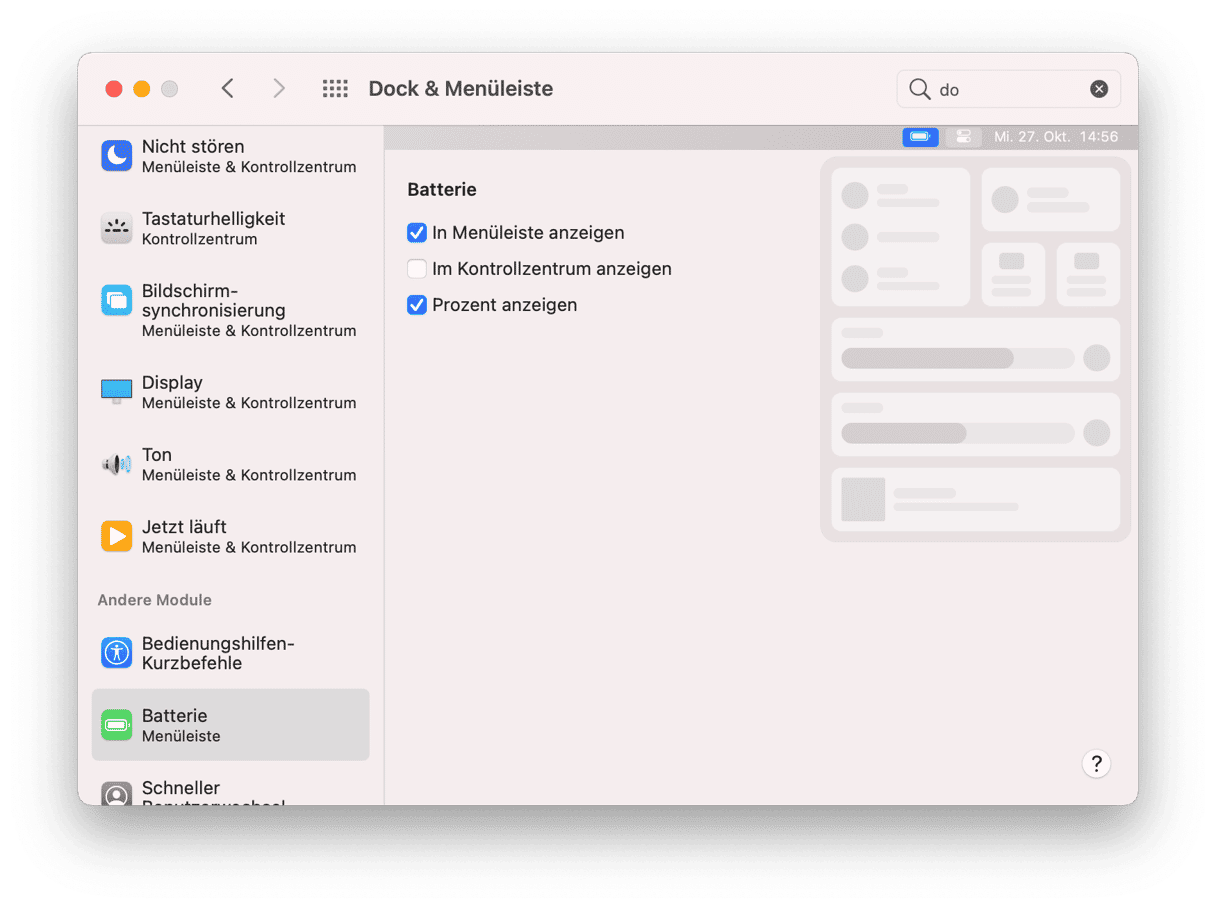Uncheck In Menüleiste anzeigen
The height and width of the screenshot is (908, 1216).
(x=417, y=233)
